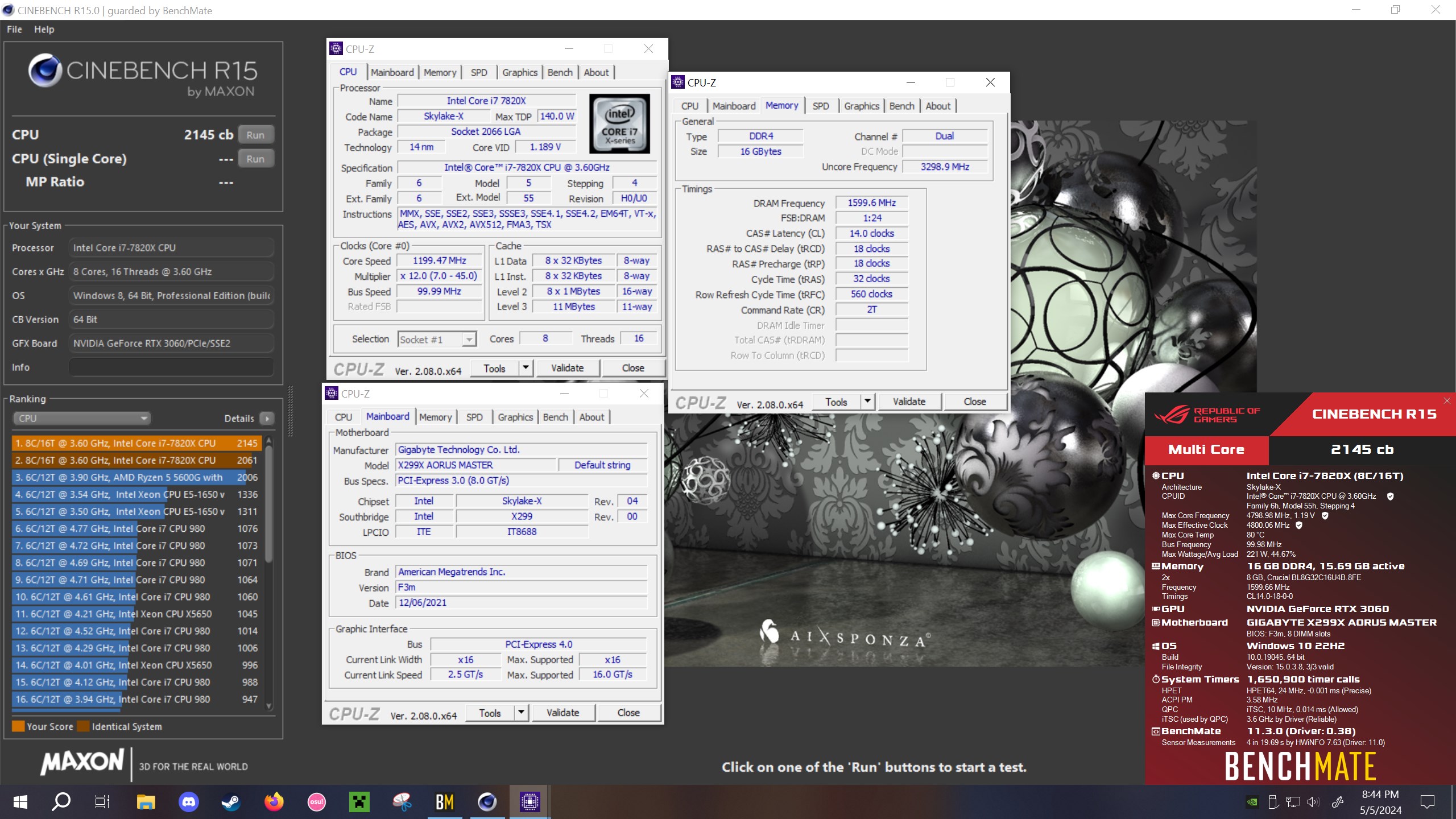
Task: Click the X299X AORUS MASTER model field
Action: (x=475, y=465)
